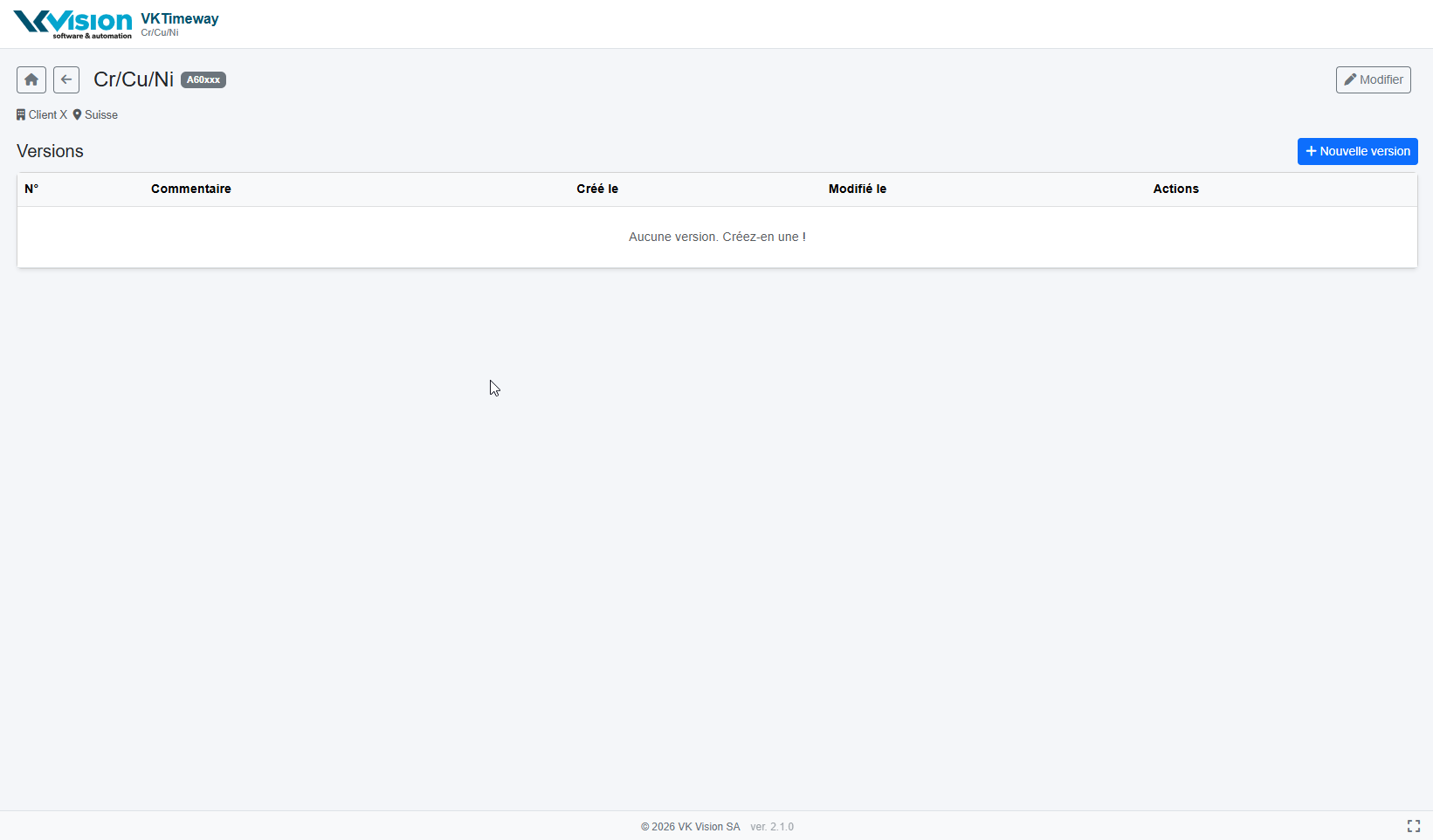Click the plus icon on Nouvelle version
The width and height of the screenshot is (1433, 840).
(1311, 151)
